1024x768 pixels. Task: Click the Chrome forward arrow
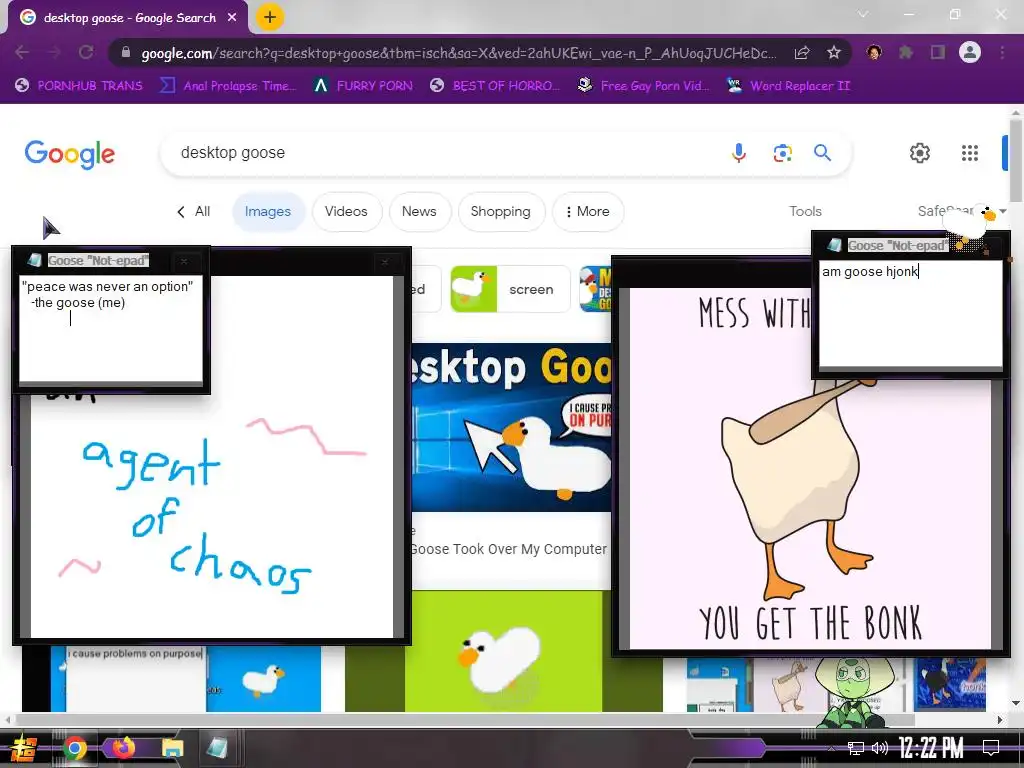[54, 52]
